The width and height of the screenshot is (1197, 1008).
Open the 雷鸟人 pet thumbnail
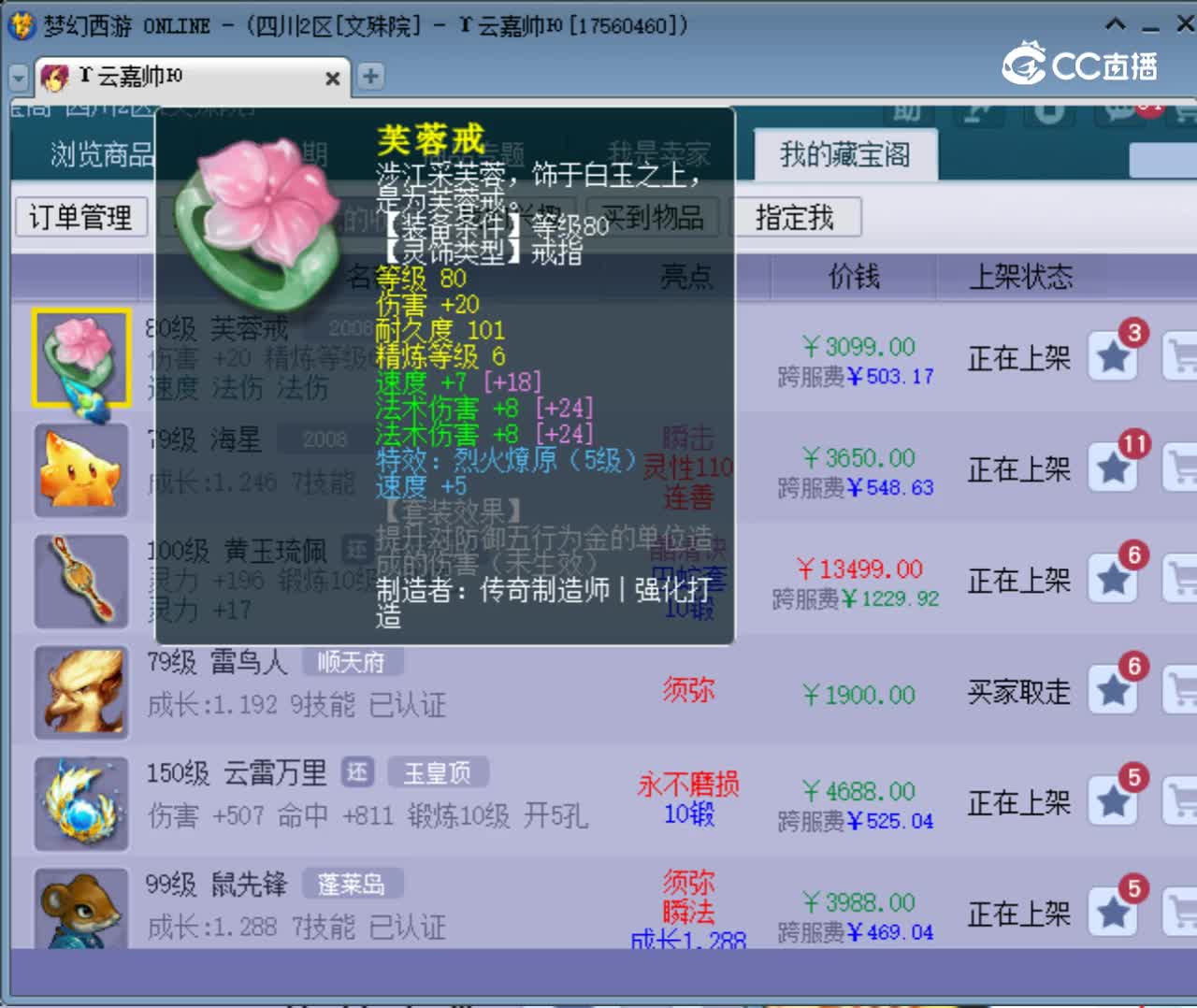(x=80, y=693)
